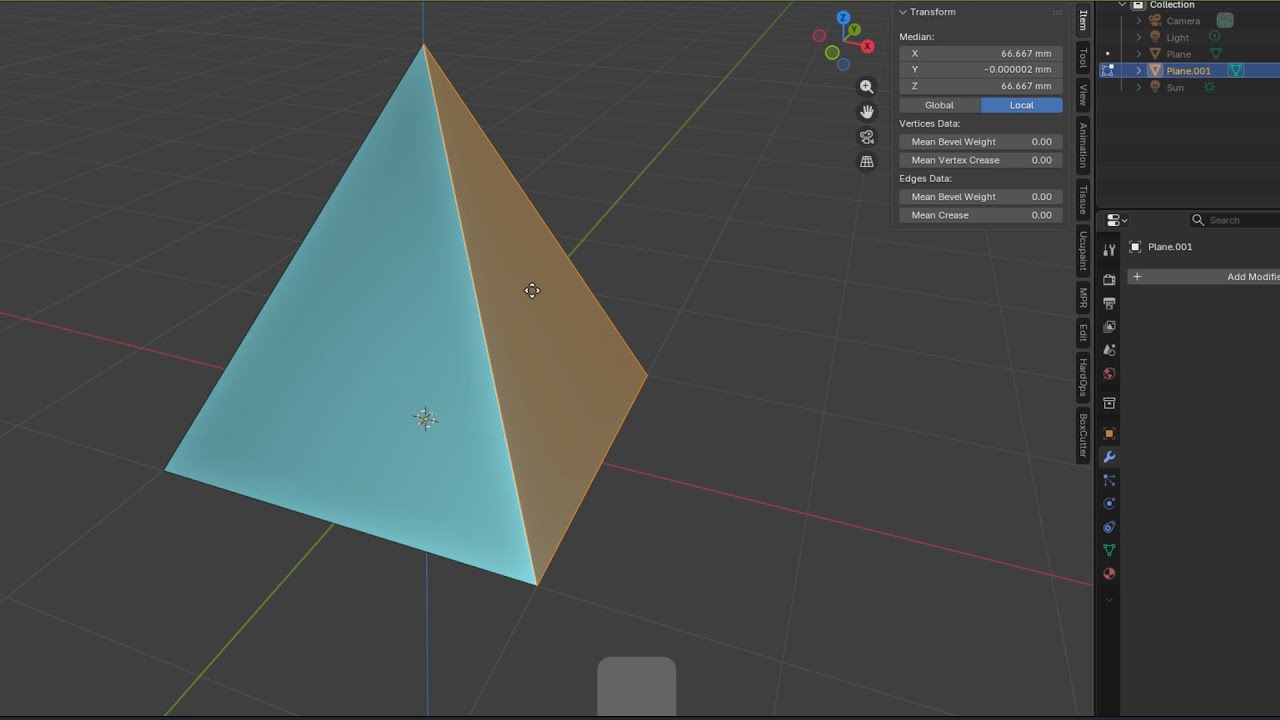Viewport: 1280px width, 720px height.
Task: Open the Tool properties tab icon
Action: [1109, 250]
